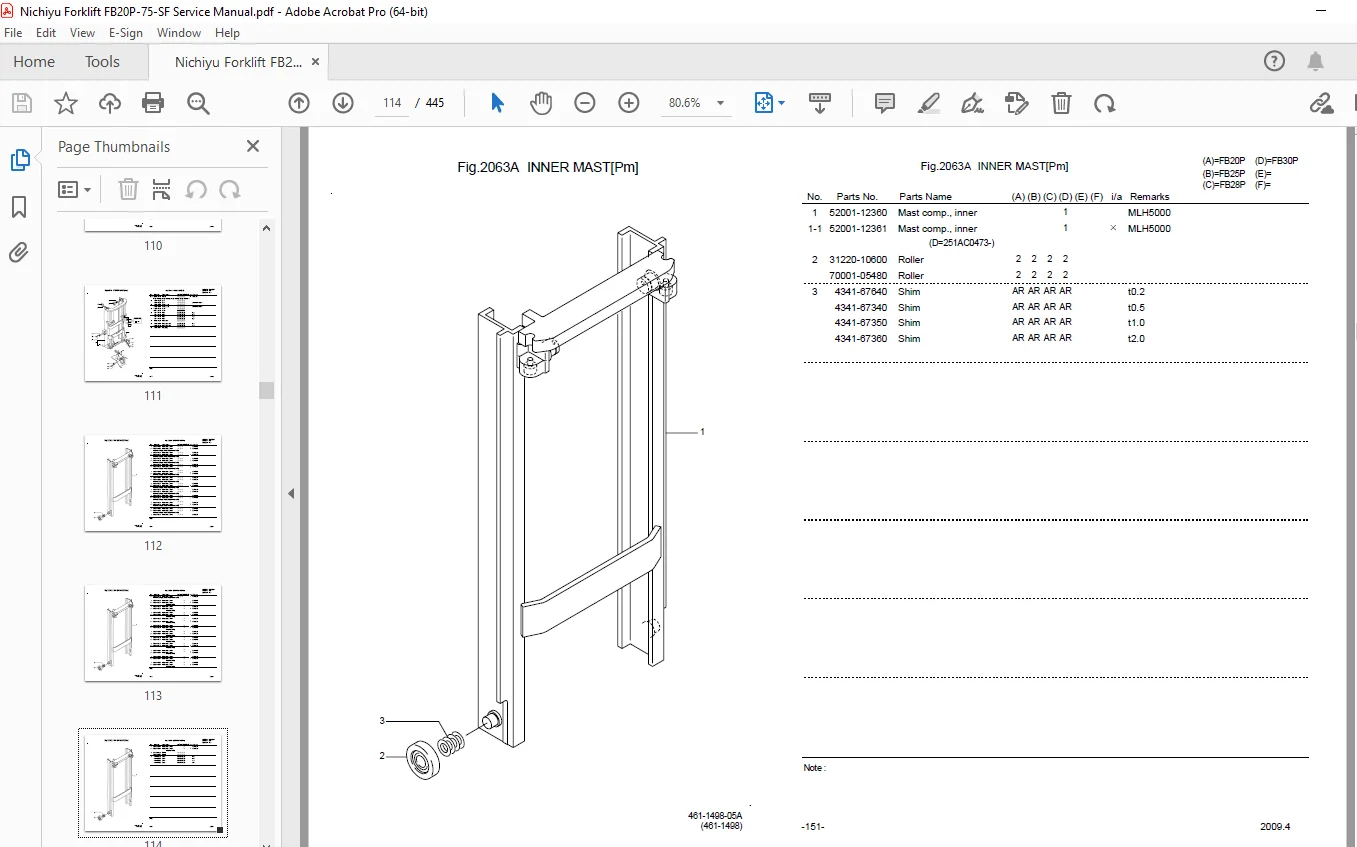The width and height of the screenshot is (1357, 847).
Task: Open the Help menu
Action: 227,33
